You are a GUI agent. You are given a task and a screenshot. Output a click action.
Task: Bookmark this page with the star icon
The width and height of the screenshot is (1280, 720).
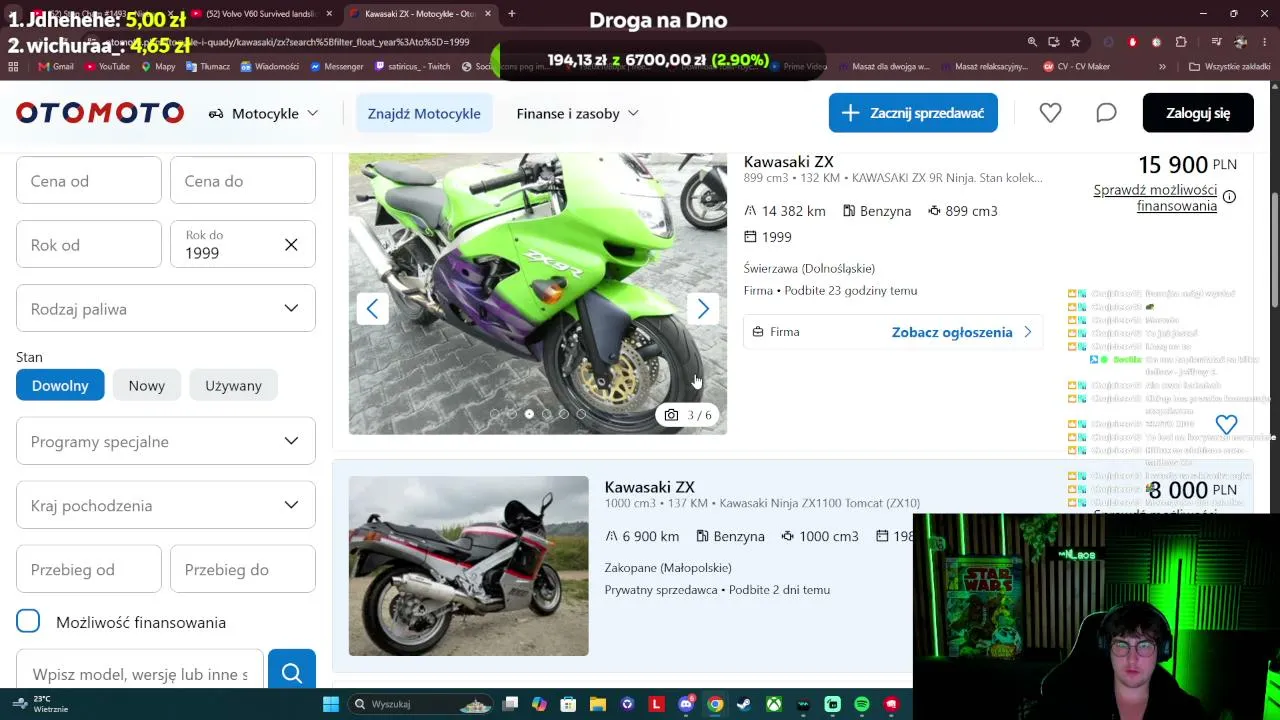point(1075,42)
